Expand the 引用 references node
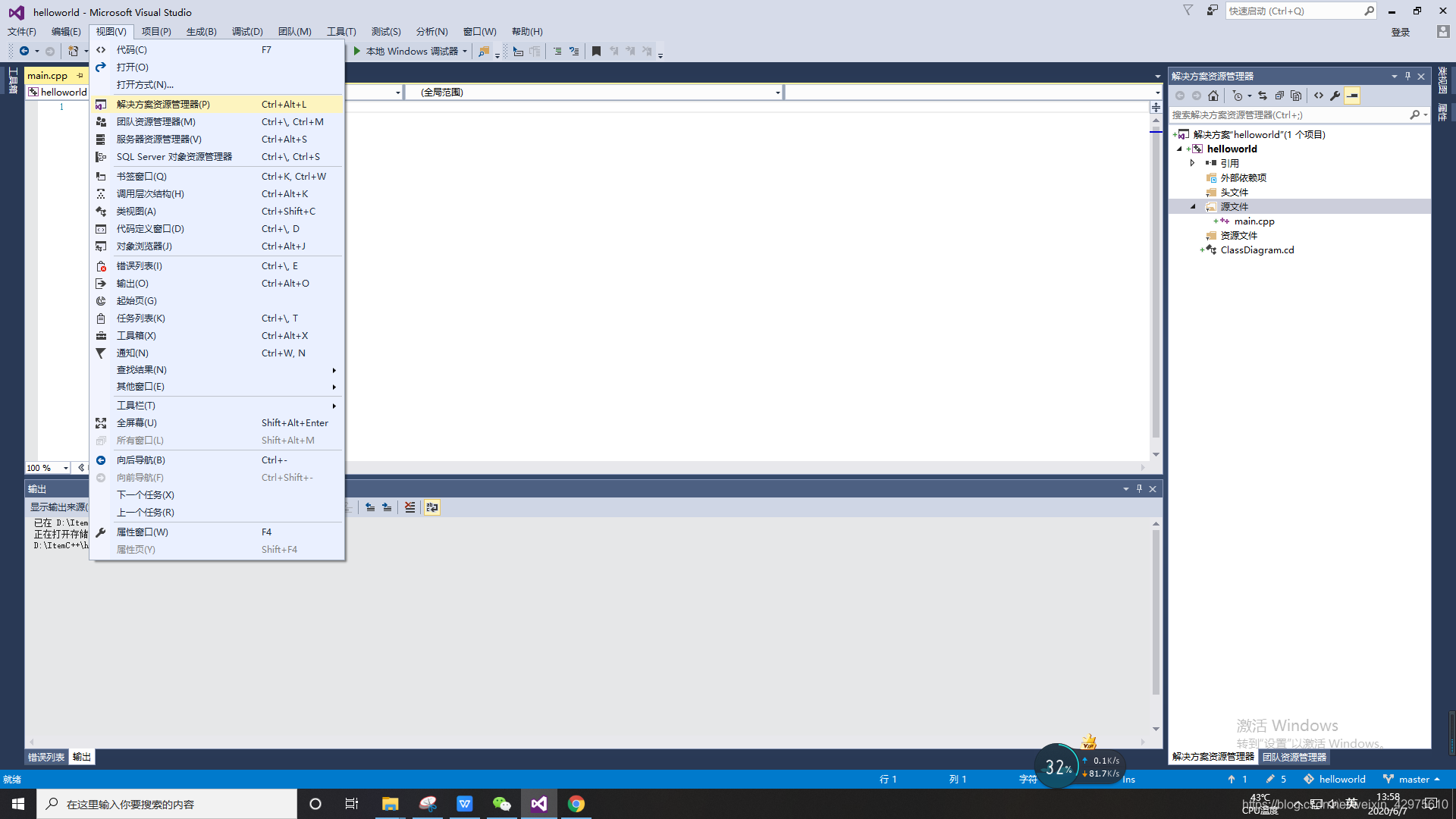Viewport: 1456px width, 819px height. tap(1192, 163)
